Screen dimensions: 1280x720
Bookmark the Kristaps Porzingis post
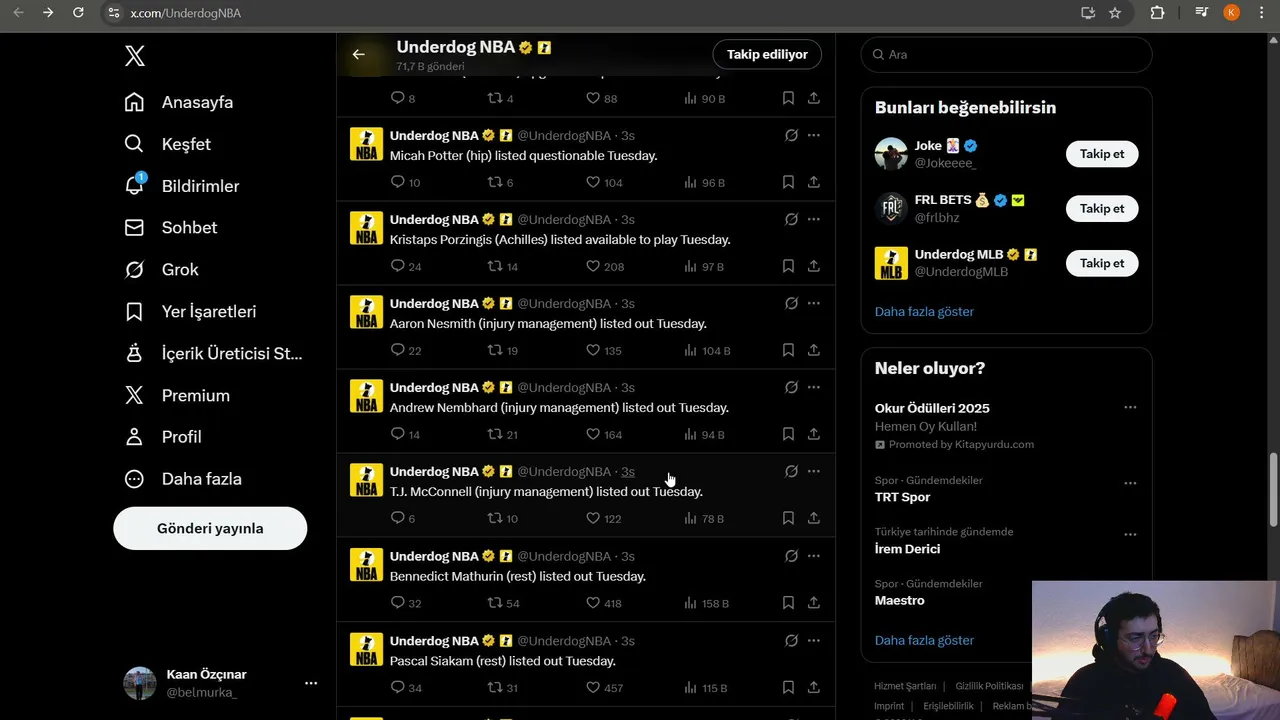(x=788, y=266)
